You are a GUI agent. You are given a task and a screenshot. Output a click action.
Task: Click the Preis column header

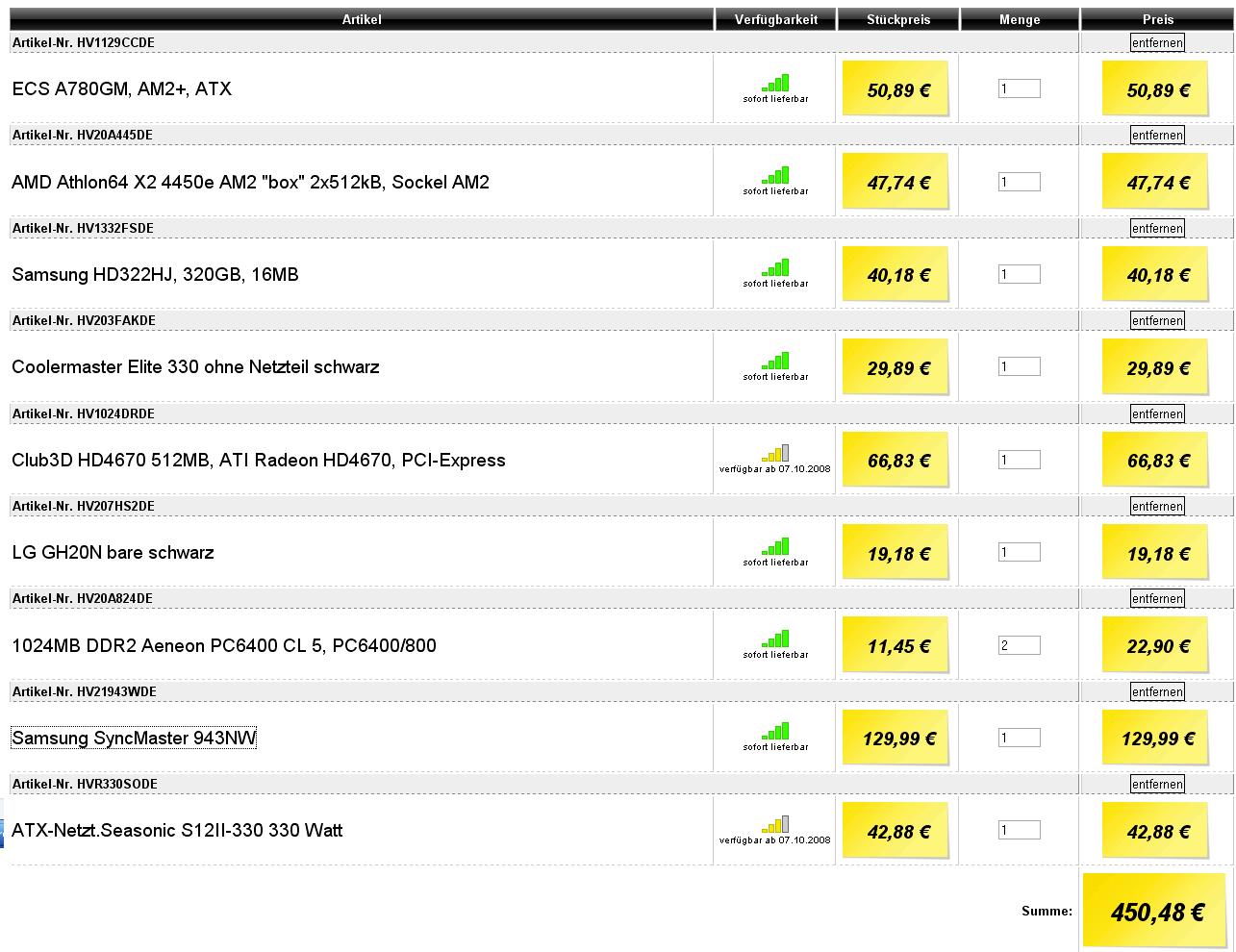point(1157,19)
